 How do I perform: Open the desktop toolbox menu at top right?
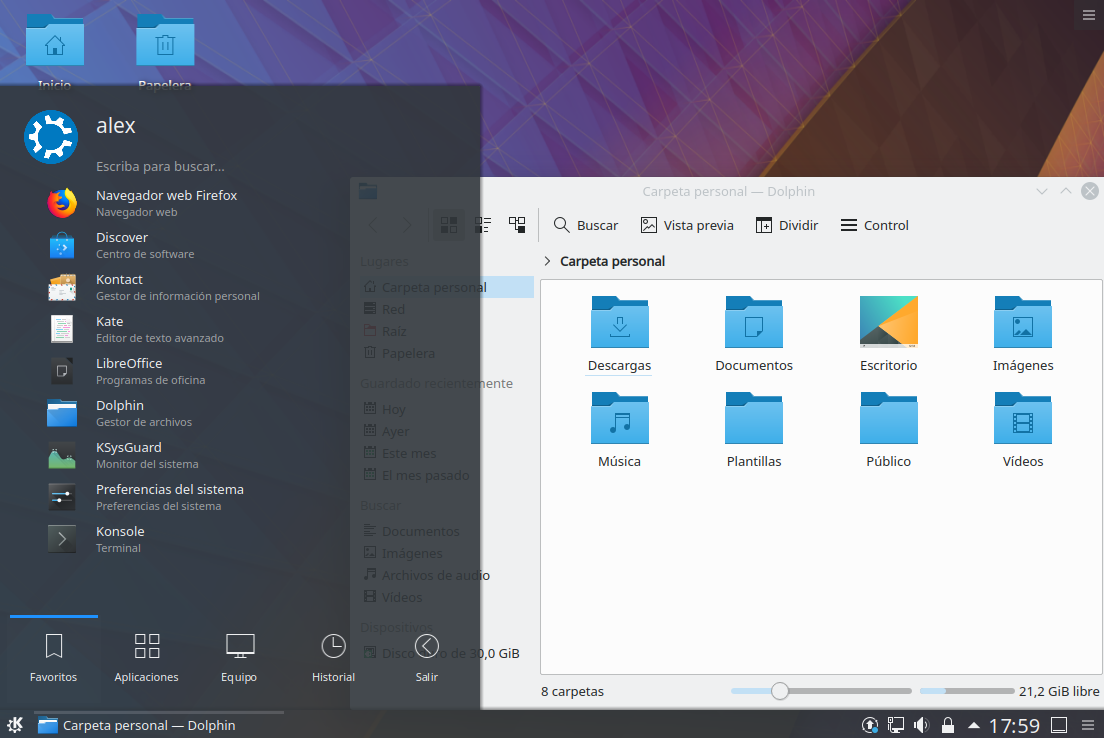pos(1089,15)
